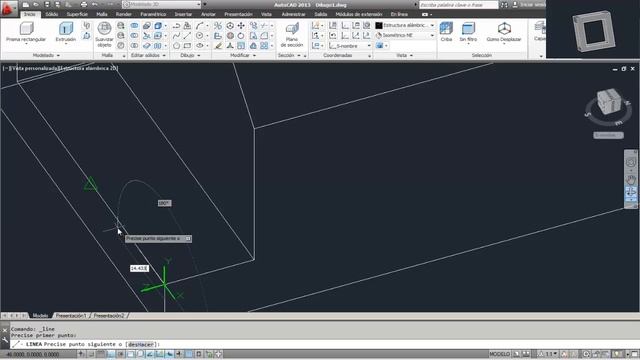Expand the Modelado panel
The height and width of the screenshot is (360, 640).
coord(46,56)
